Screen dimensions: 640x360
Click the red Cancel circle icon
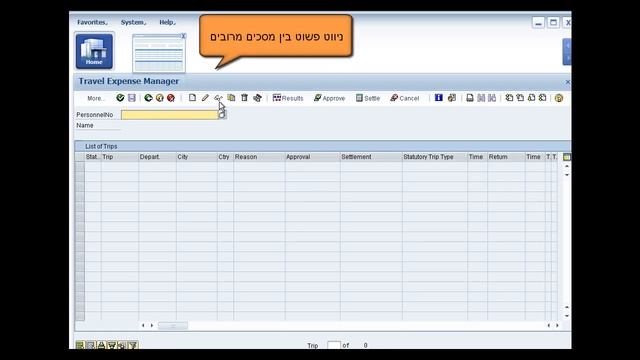pyautogui.click(x=171, y=98)
